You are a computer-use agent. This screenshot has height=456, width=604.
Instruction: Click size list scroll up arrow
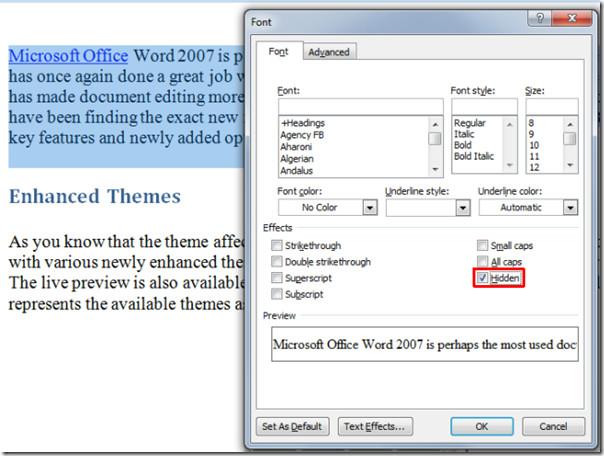[570, 124]
